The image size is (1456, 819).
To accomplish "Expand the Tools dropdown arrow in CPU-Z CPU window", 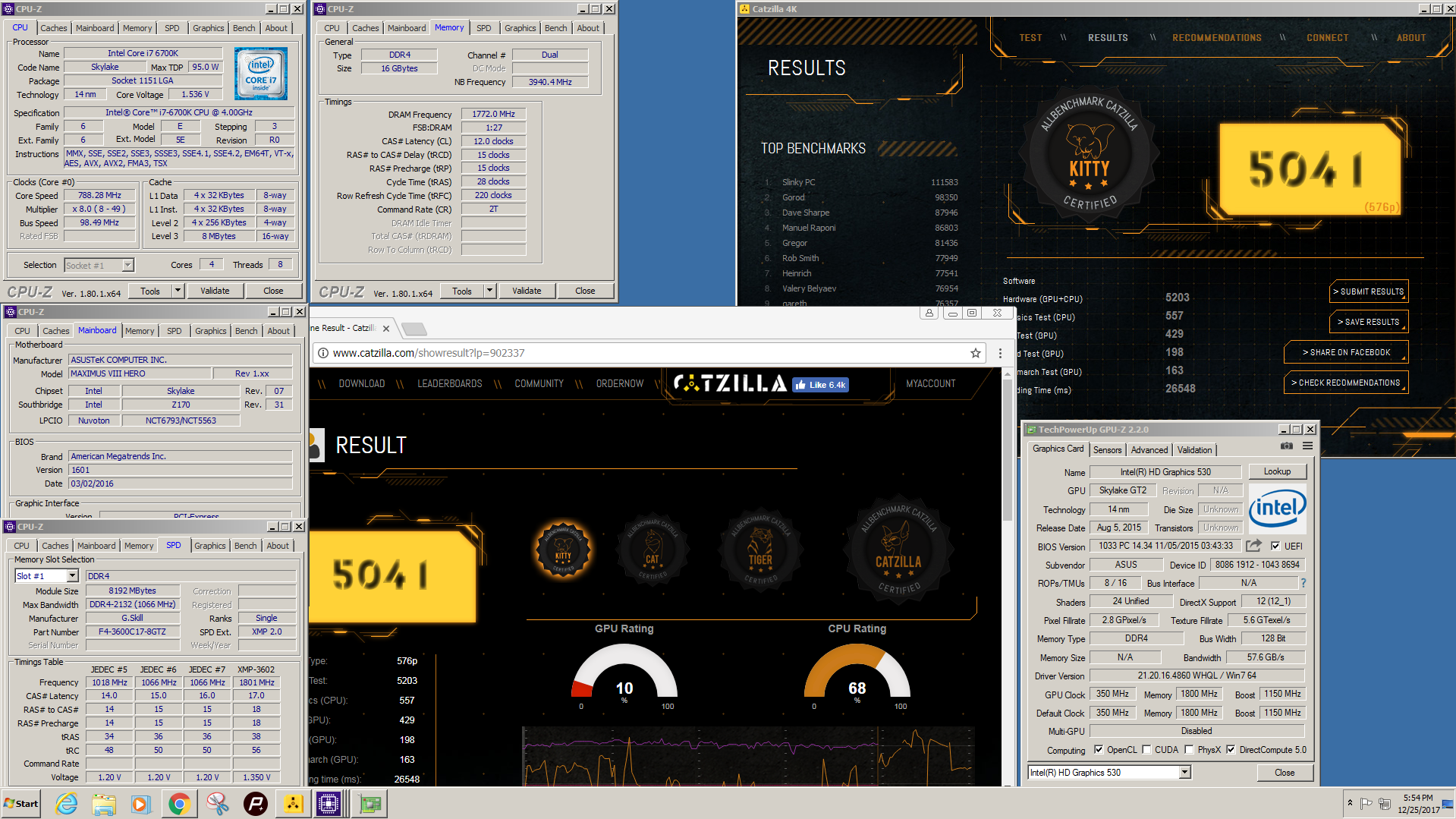I will (x=178, y=291).
